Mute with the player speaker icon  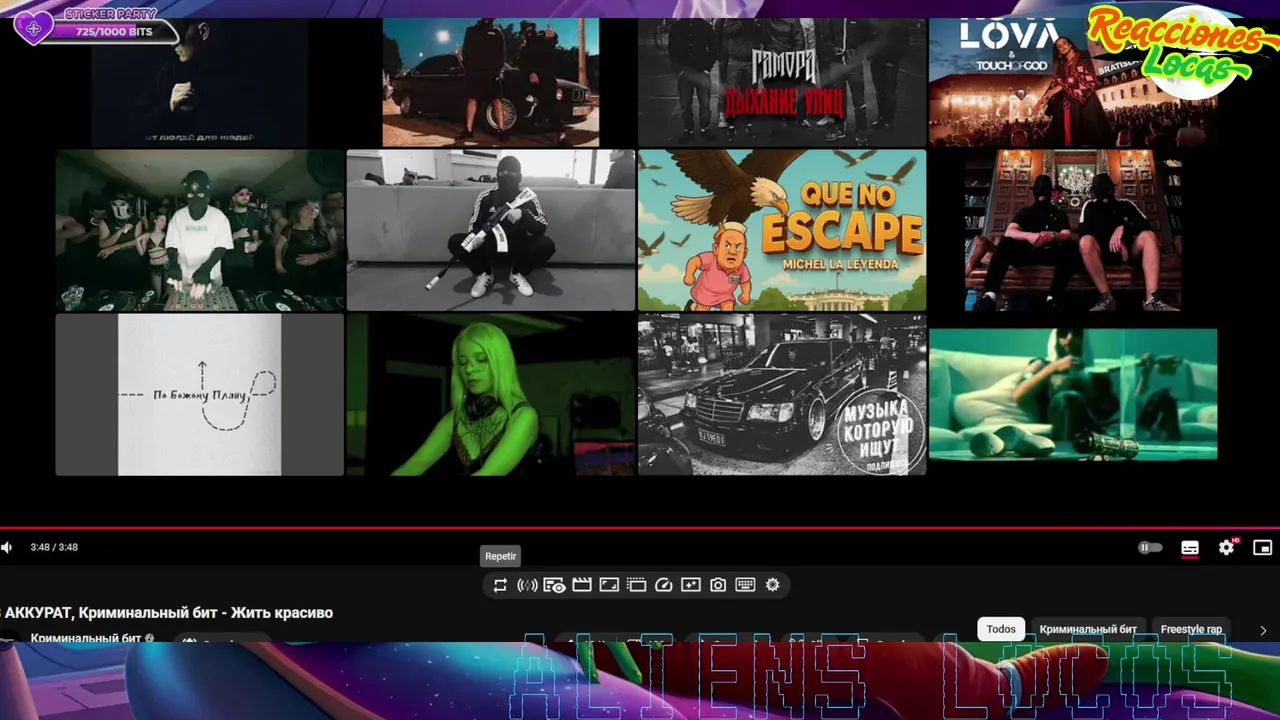point(7,547)
